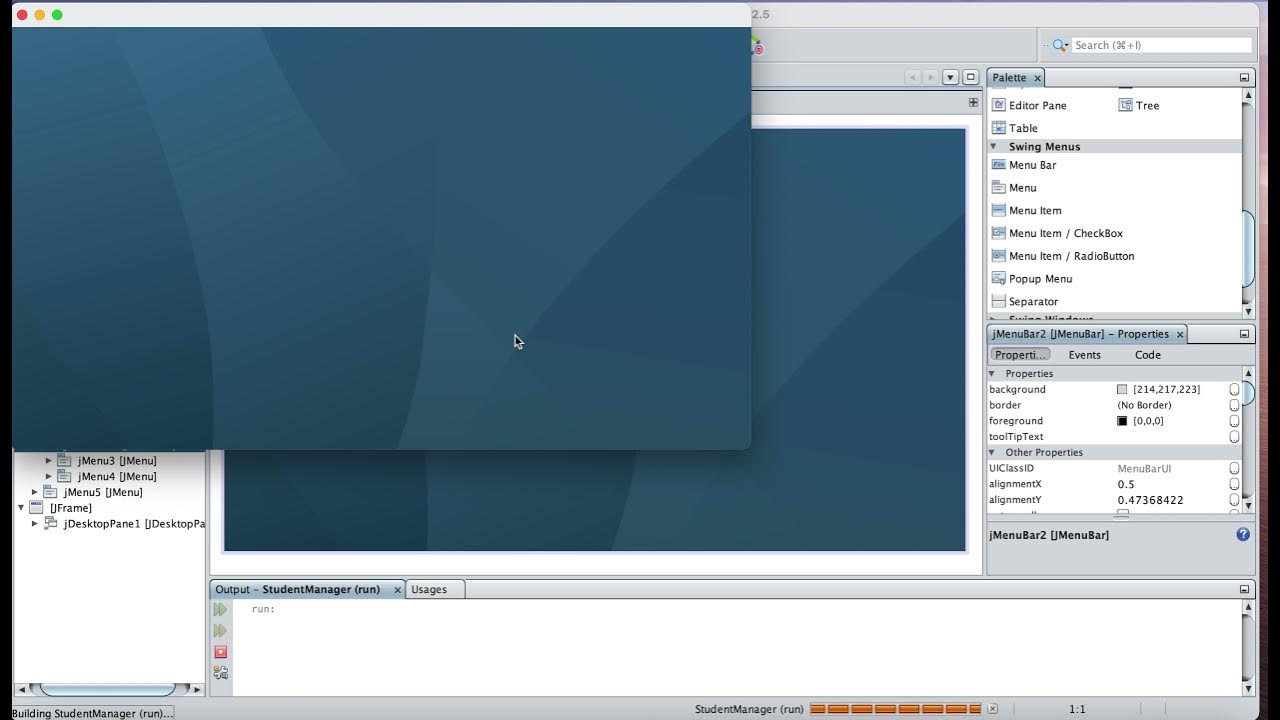Open editor for alignmentY property

[1234, 500]
